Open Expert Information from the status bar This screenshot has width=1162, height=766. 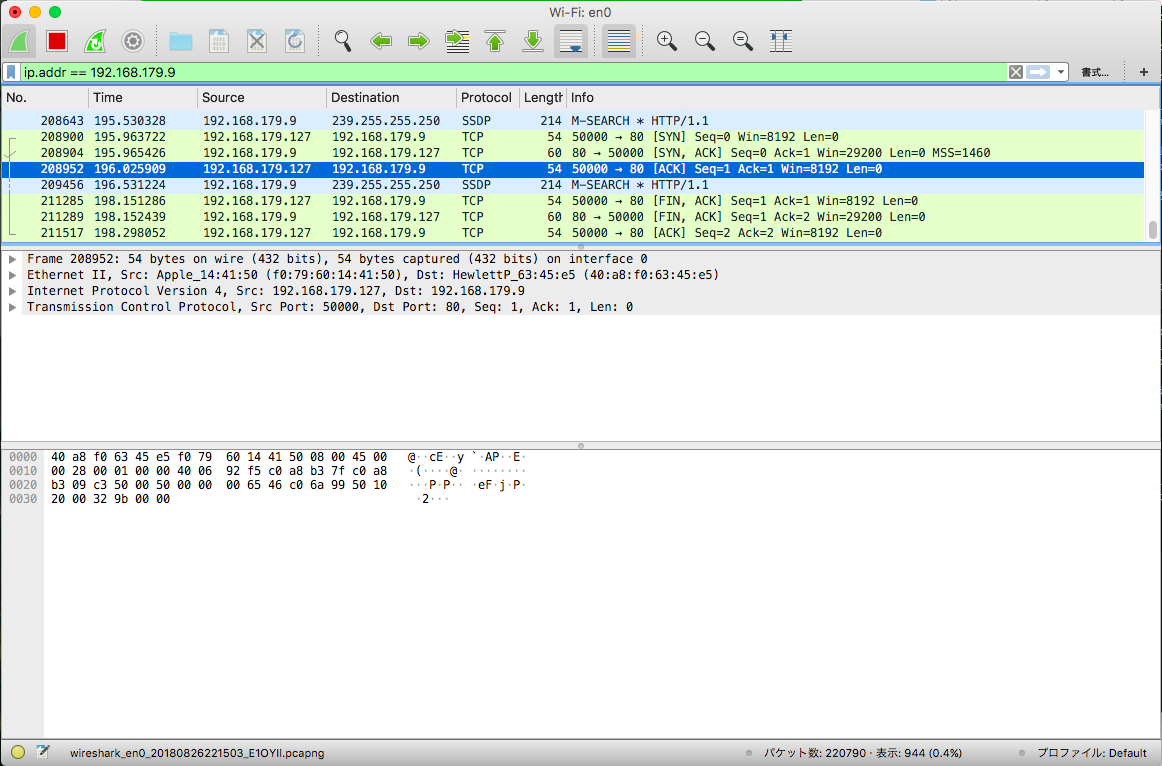coord(17,752)
